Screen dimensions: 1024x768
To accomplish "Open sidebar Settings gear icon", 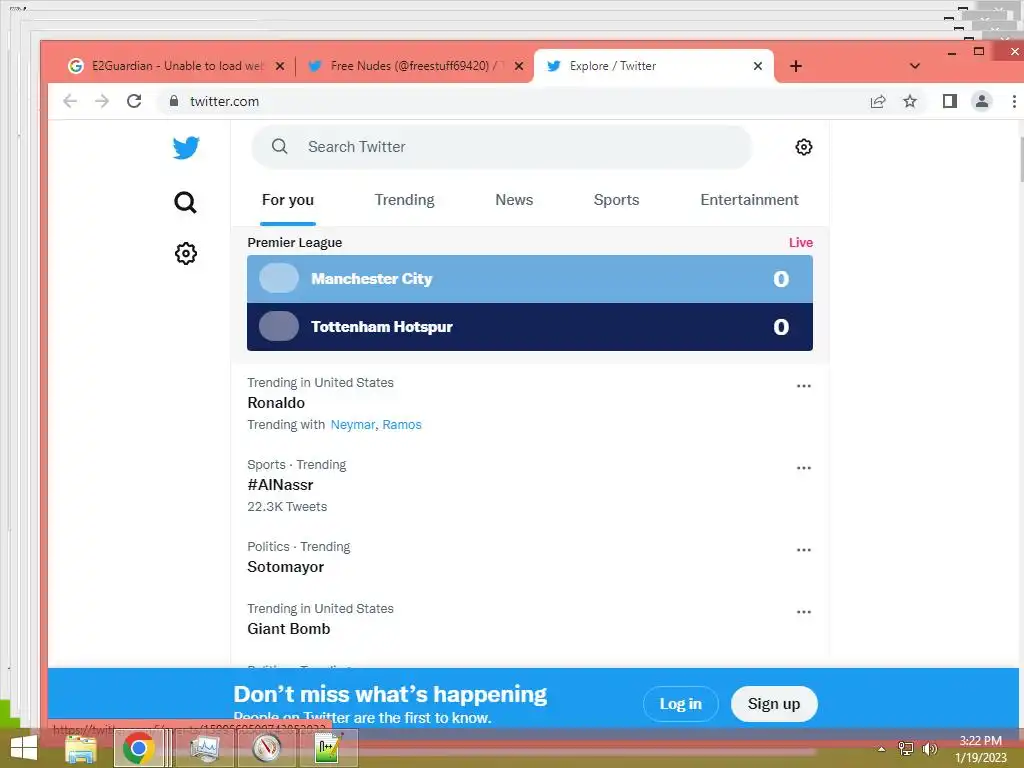I will click(185, 253).
